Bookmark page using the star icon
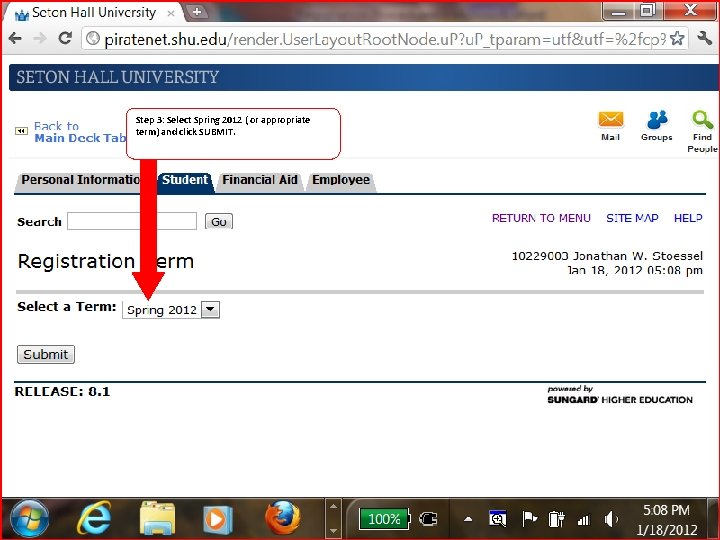The image size is (720, 540). coord(677,39)
